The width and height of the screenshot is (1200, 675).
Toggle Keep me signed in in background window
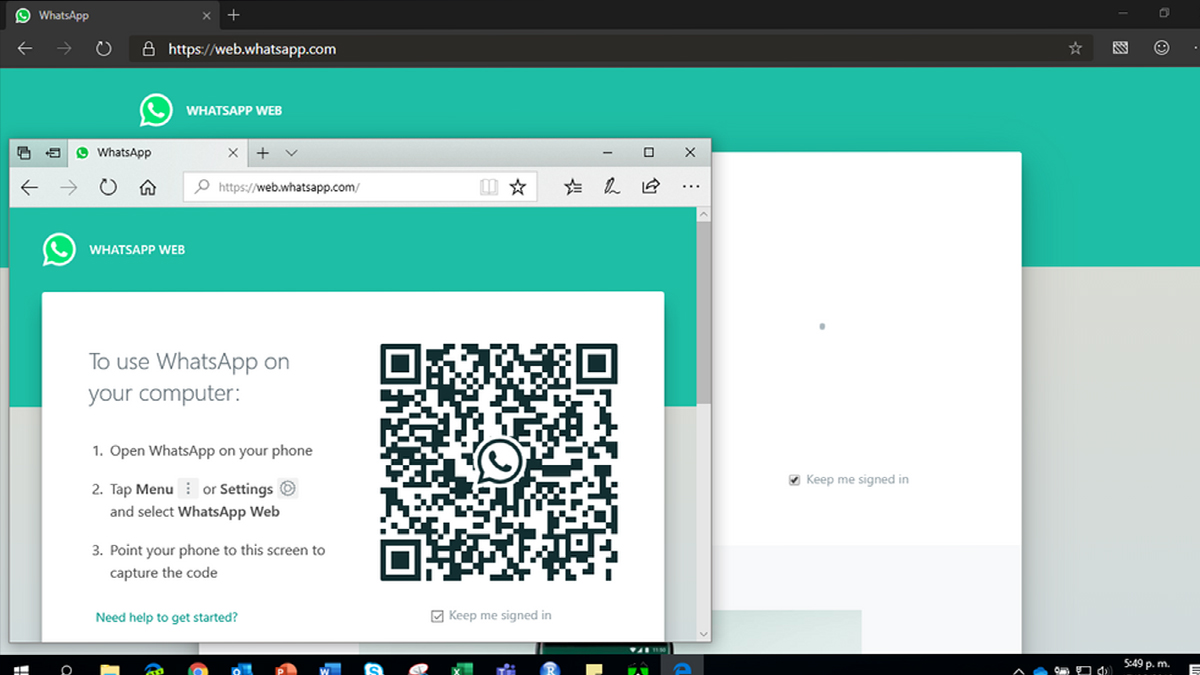click(x=795, y=480)
